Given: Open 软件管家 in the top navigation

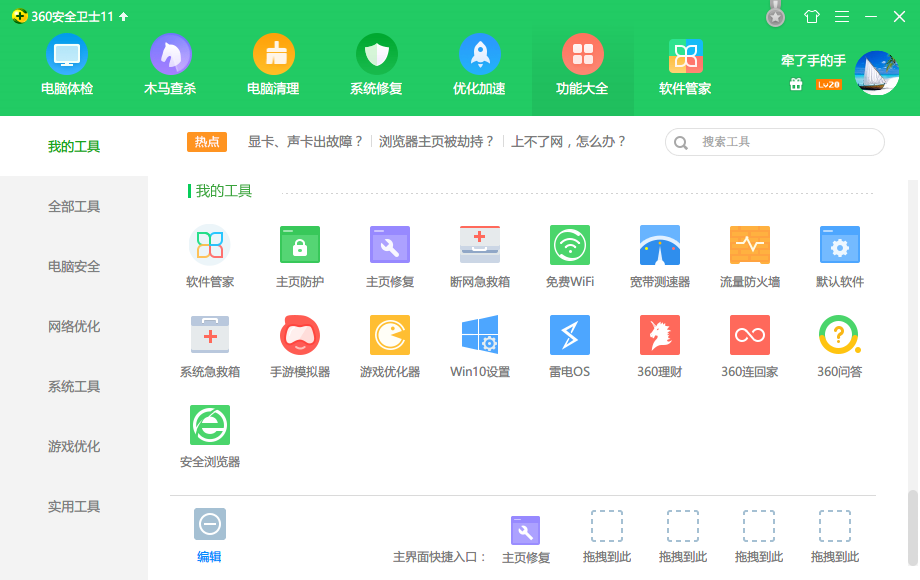Looking at the screenshot, I should click(685, 65).
